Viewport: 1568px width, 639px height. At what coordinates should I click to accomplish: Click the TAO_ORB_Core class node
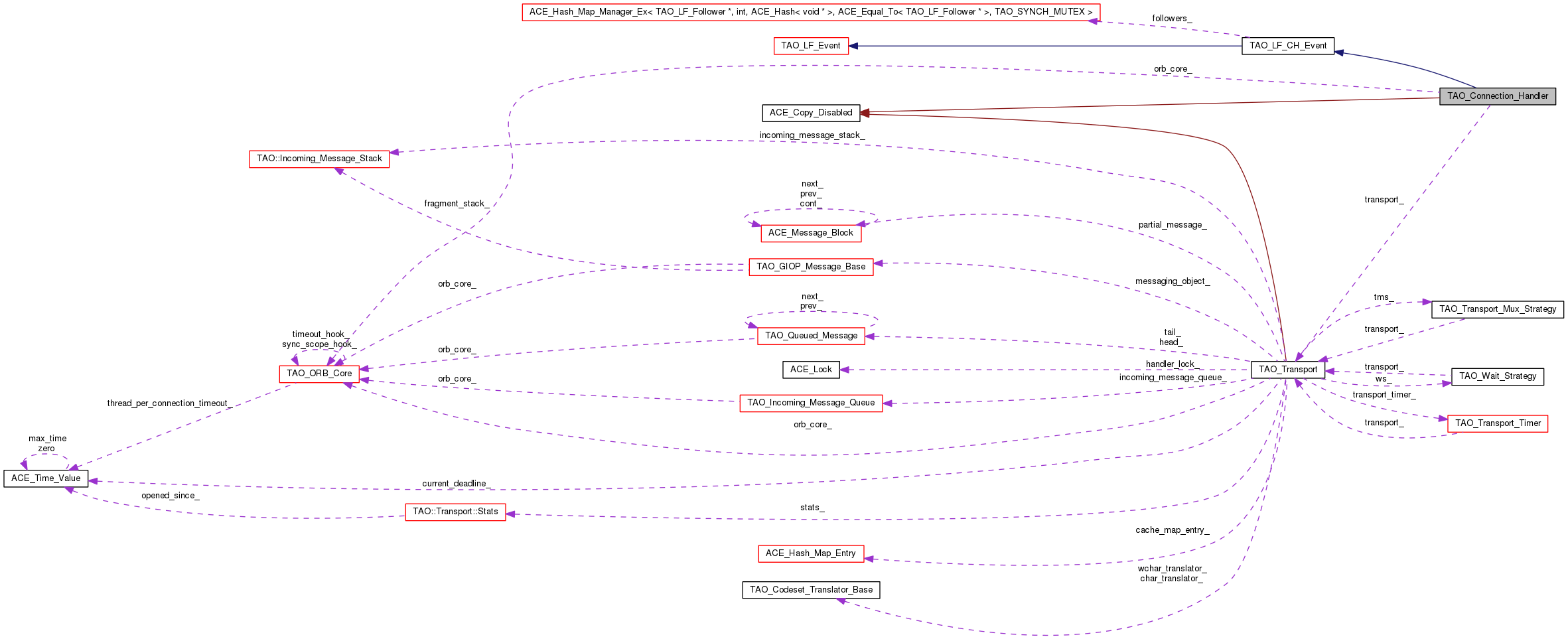319,374
